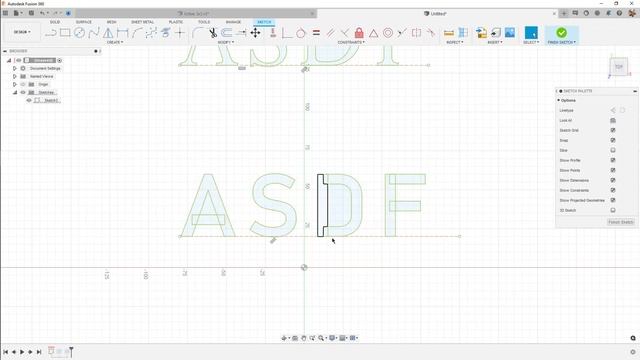640x360 pixels.
Task: Select the Trim scissors tool
Action: (x=213, y=33)
